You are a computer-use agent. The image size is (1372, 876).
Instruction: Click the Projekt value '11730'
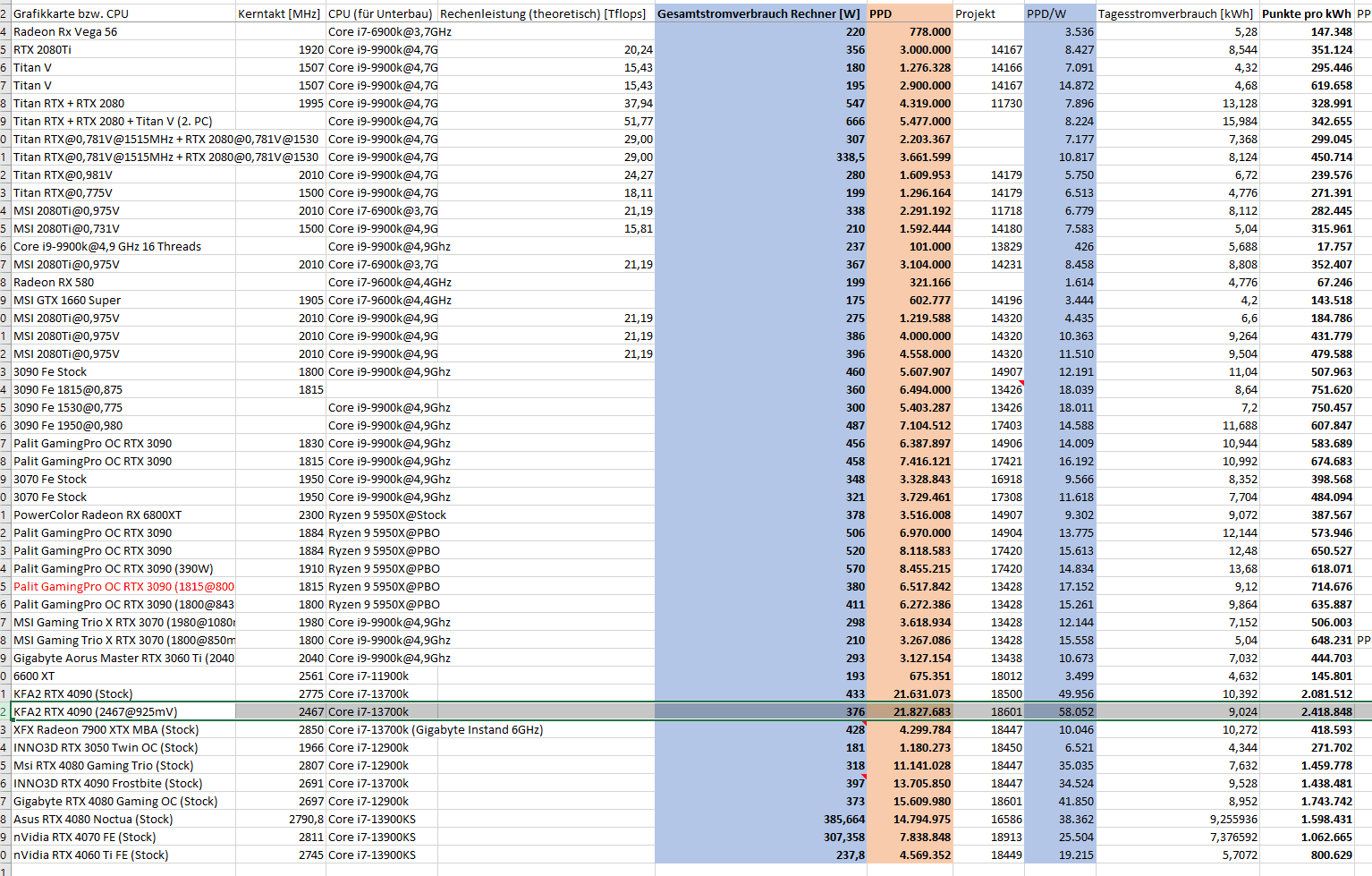click(x=988, y=103)
